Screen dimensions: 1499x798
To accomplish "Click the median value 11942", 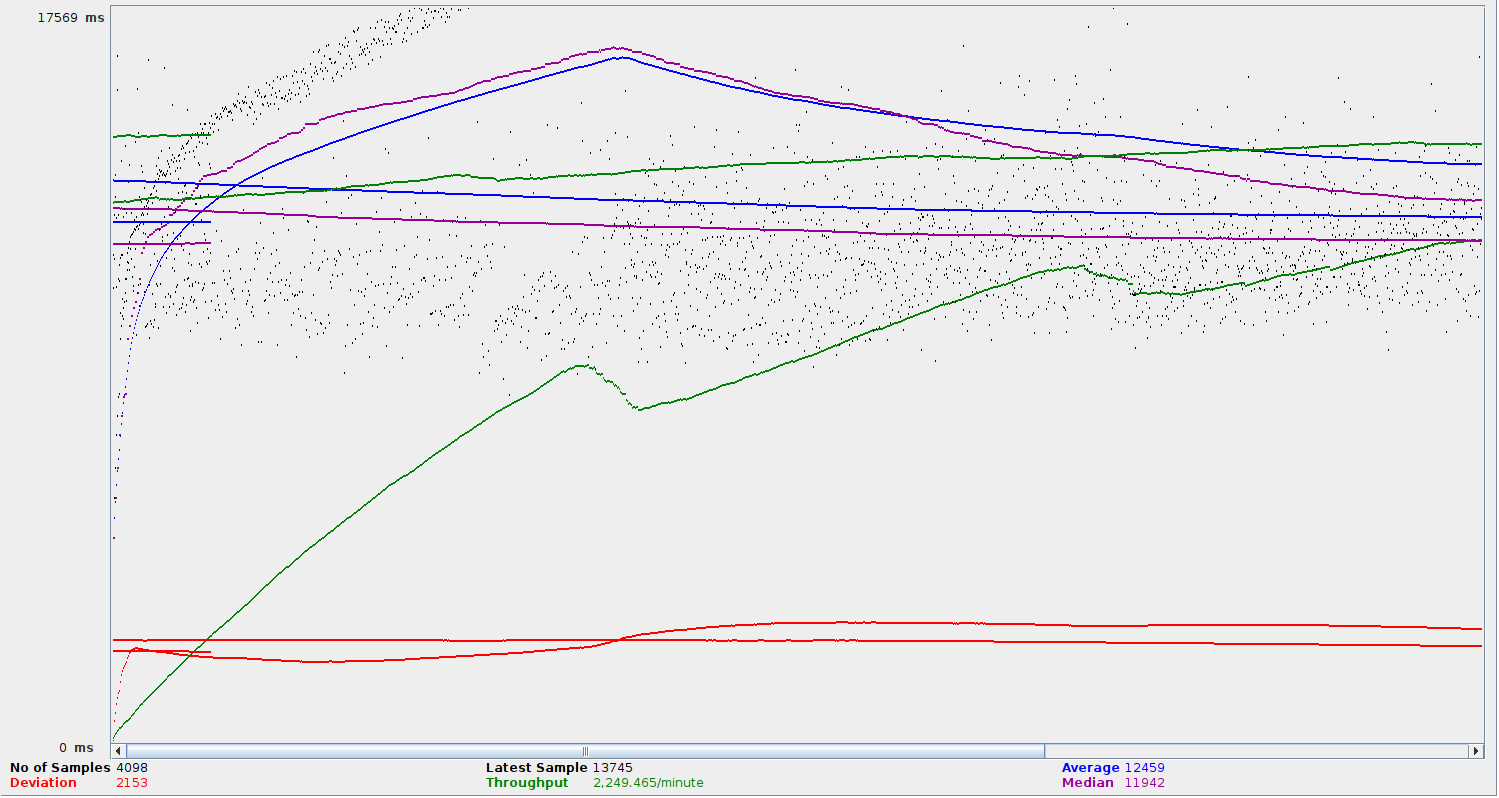I will point(1144,783).
